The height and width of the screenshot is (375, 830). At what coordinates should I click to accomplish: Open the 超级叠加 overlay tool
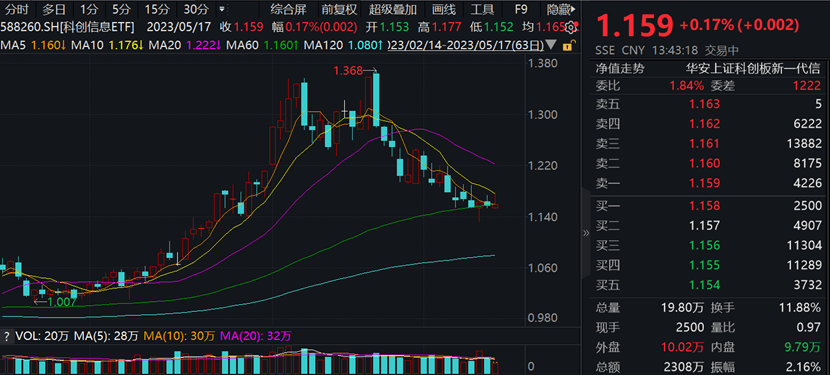[393, 9]
